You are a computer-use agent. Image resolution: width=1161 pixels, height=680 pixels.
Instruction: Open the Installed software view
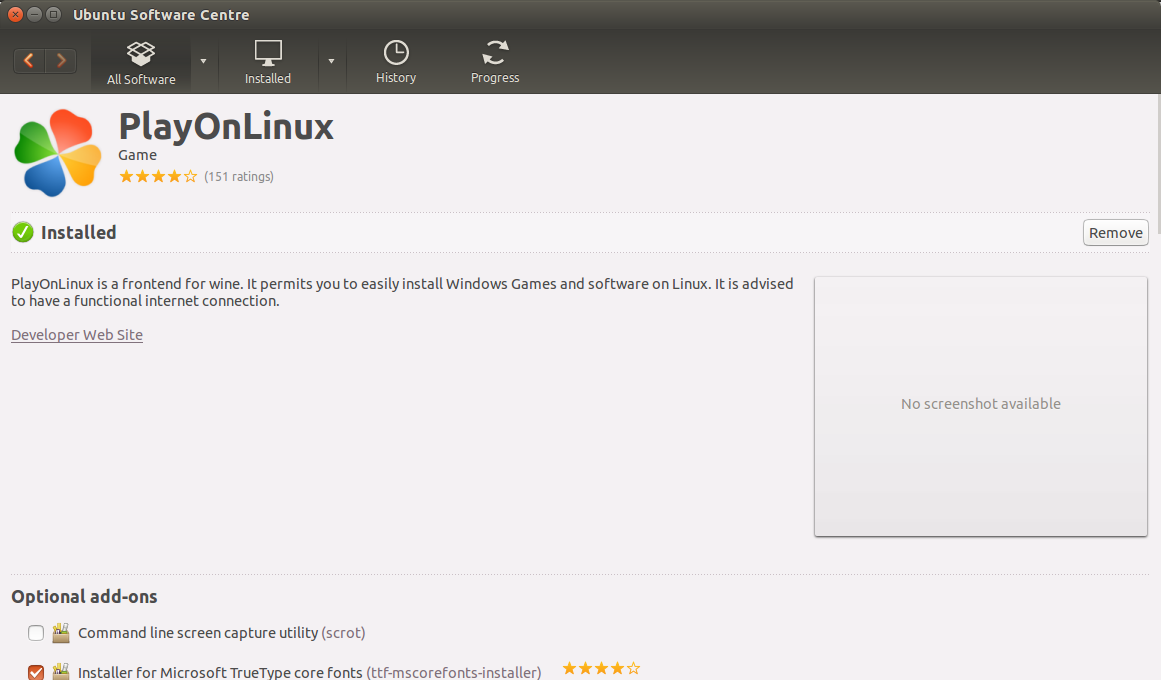pos(268,62)
